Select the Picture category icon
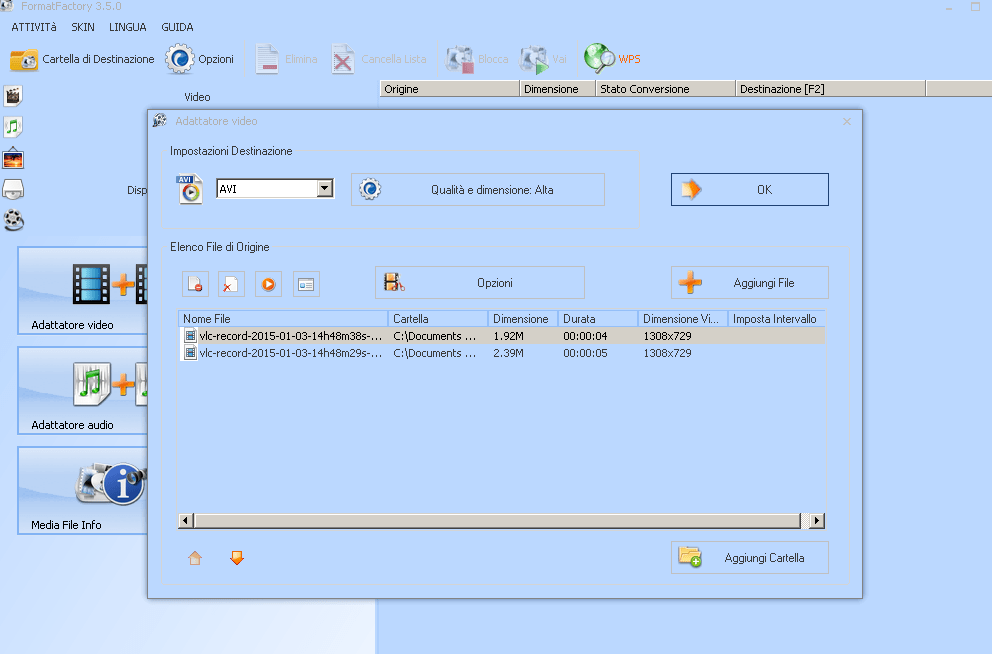The width and height of the screenshot is (992, 654). 13,158
